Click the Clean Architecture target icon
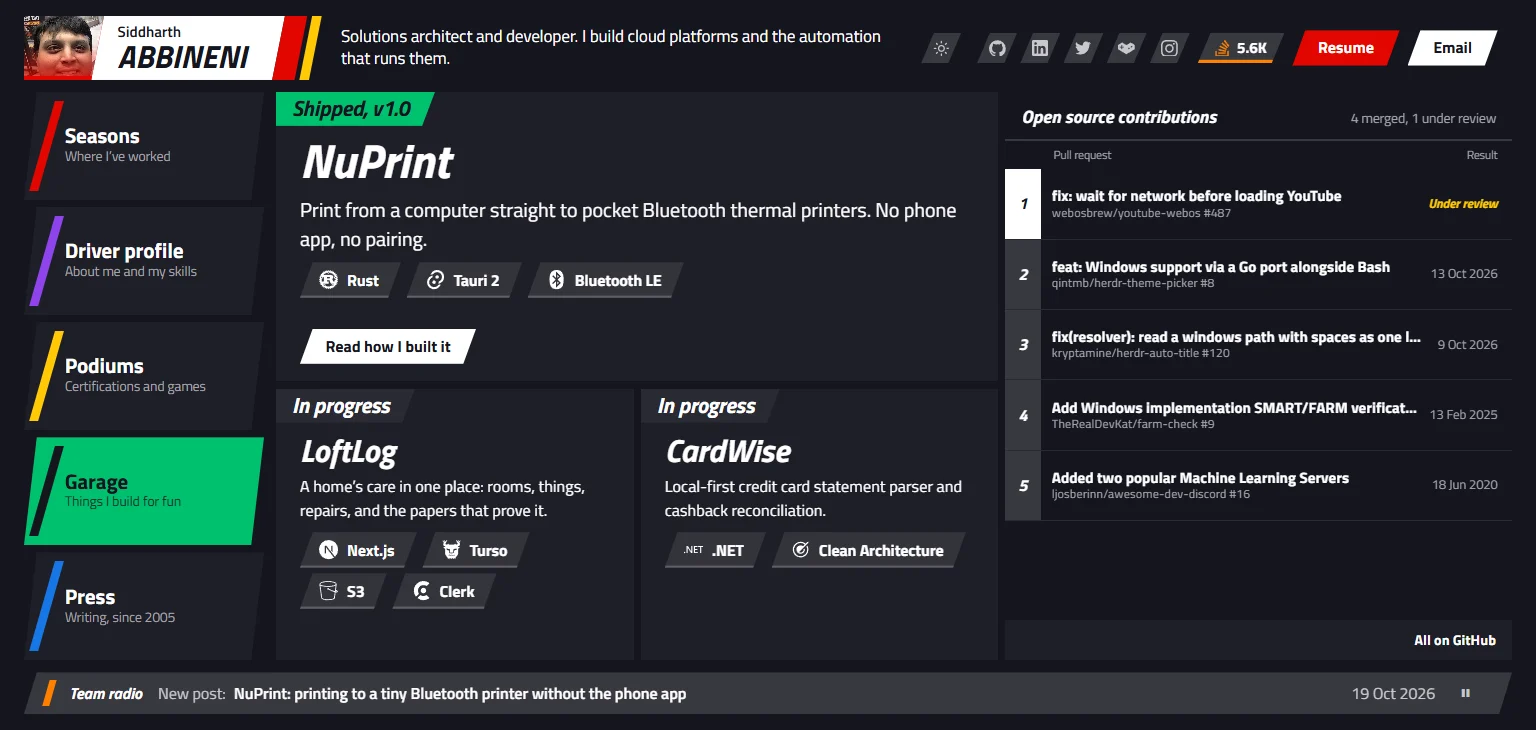 pyautogui.click(x=800, y=550)
